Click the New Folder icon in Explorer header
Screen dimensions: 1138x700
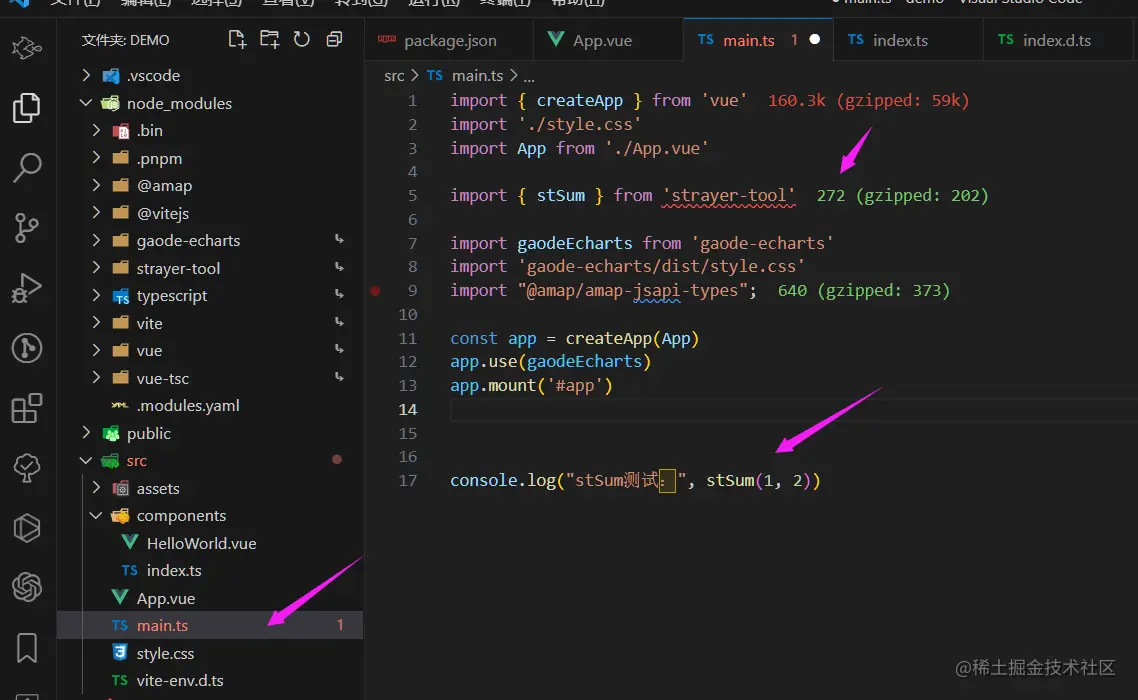269,39
